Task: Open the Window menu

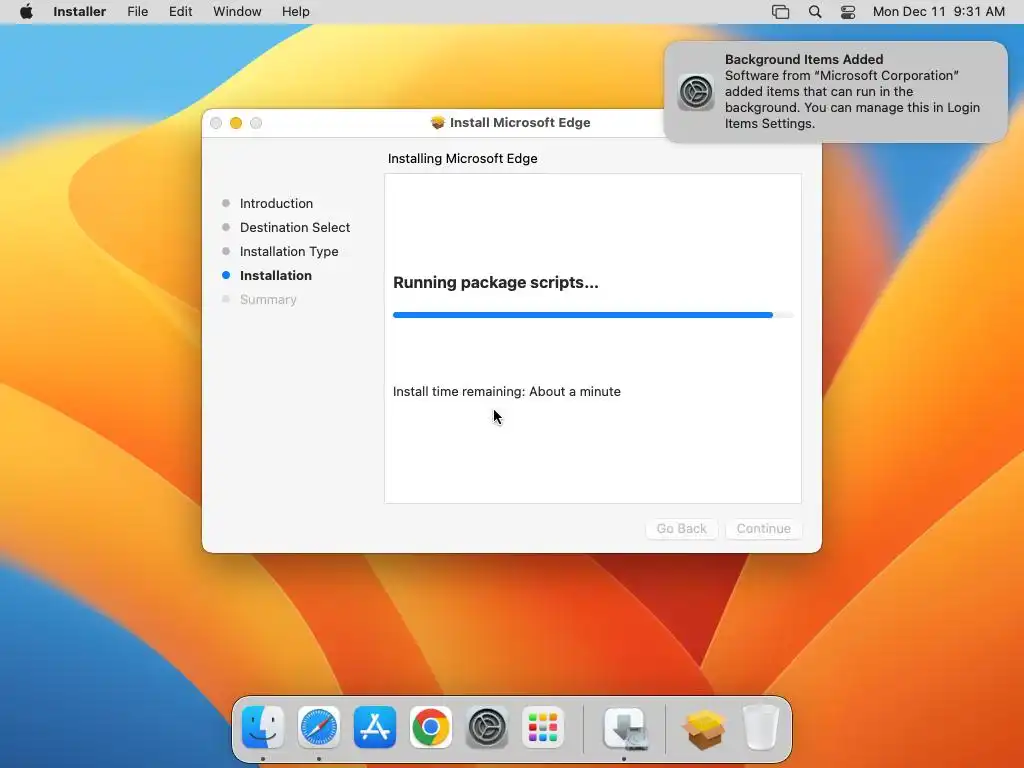Action: click(237, 12)
